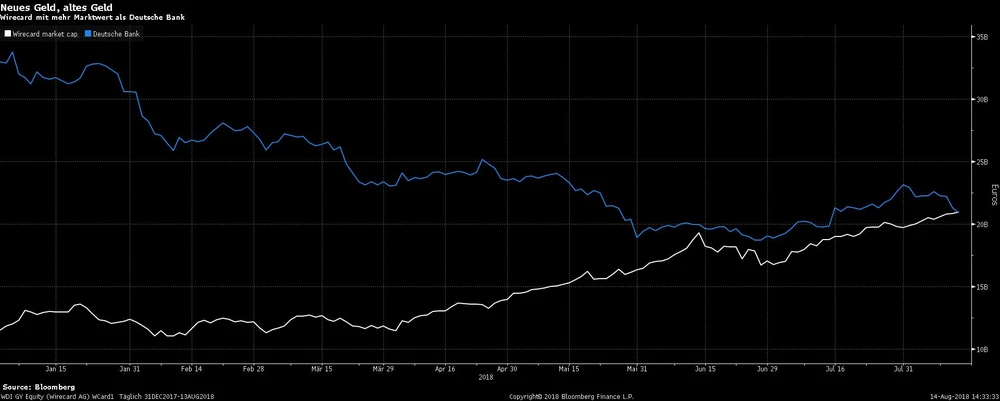Select the Wirecard market cap legend label
Image resolution: width=1000 pixels, height=401 pixels.
tap(46, 33)
